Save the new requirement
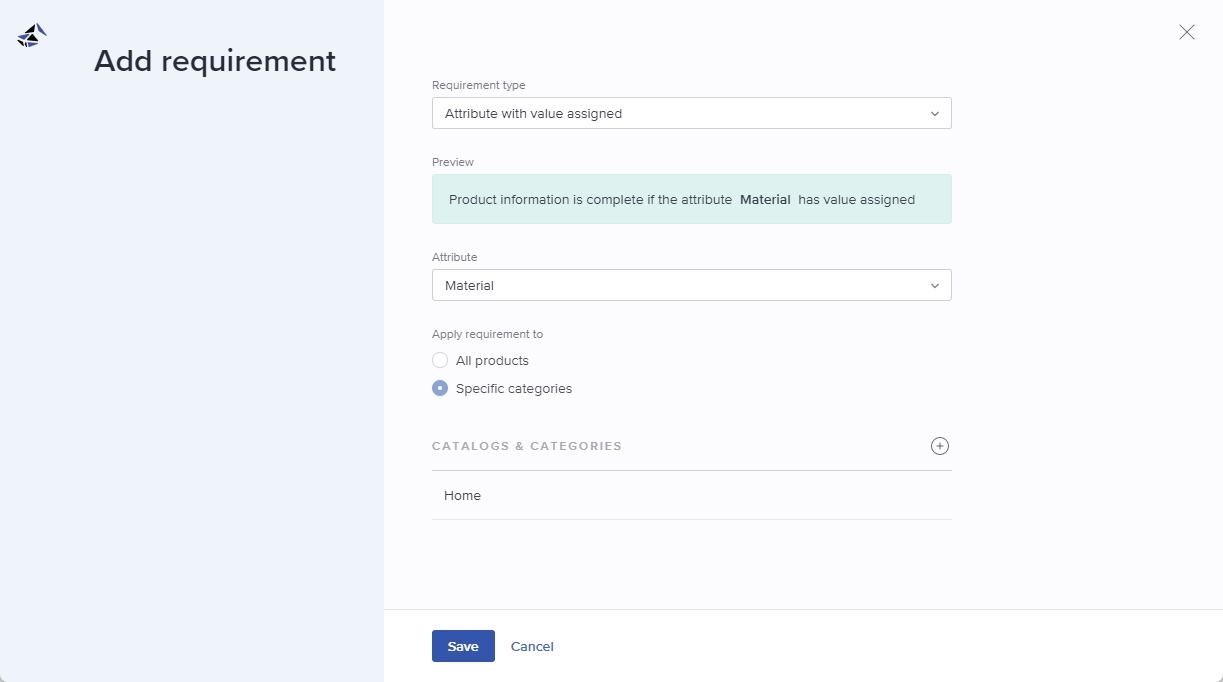This screenshot has width=1223, height=682. [x=463, y=646]
